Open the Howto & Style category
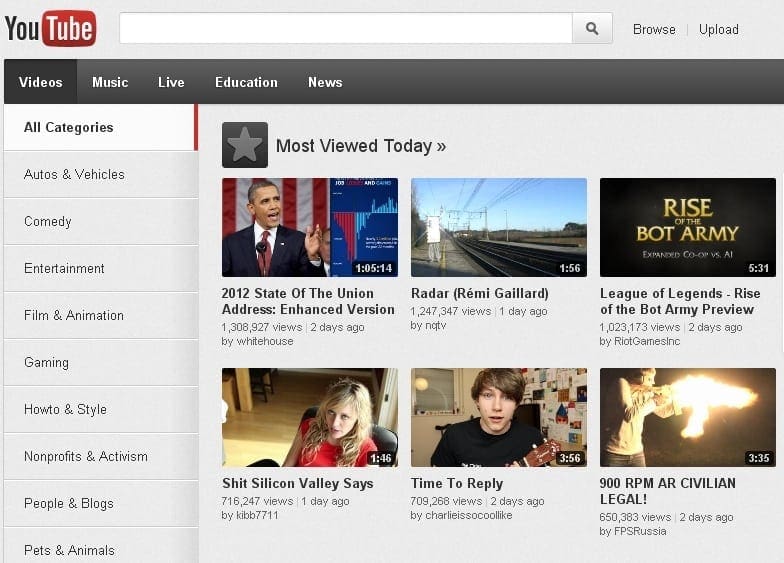This screenshot has width=784, height=563. [65, 409]
